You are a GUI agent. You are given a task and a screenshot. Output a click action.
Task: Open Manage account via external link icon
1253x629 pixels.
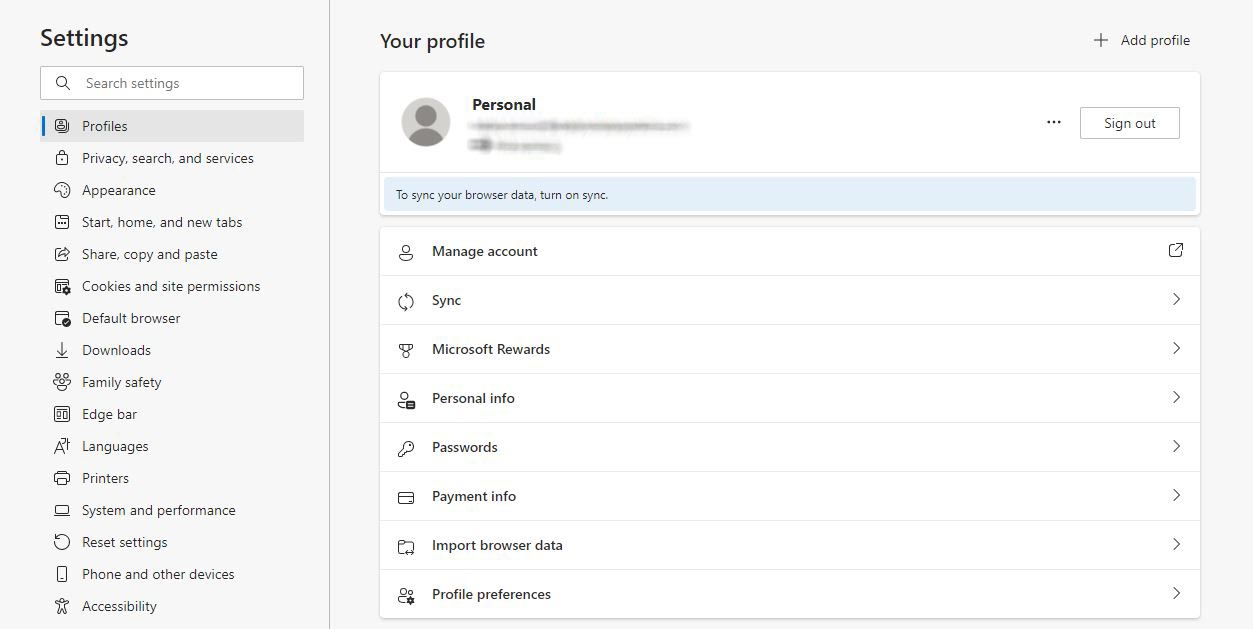[x=1176, y=250]
